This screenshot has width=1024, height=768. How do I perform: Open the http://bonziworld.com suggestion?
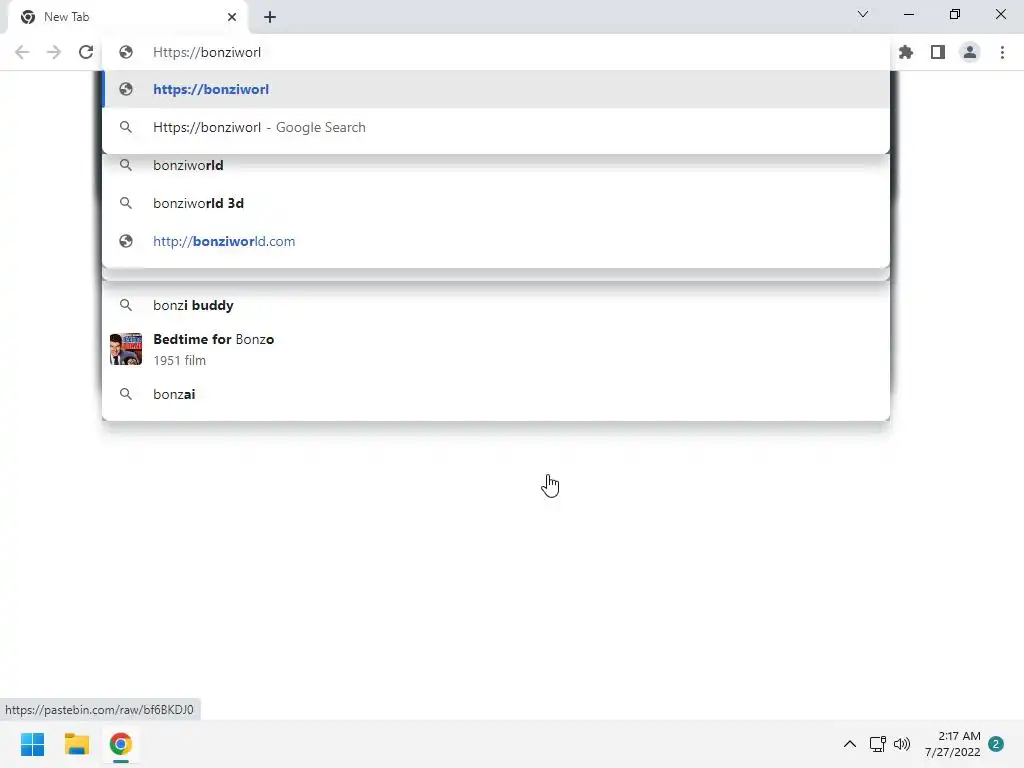[x=496, y=241]
